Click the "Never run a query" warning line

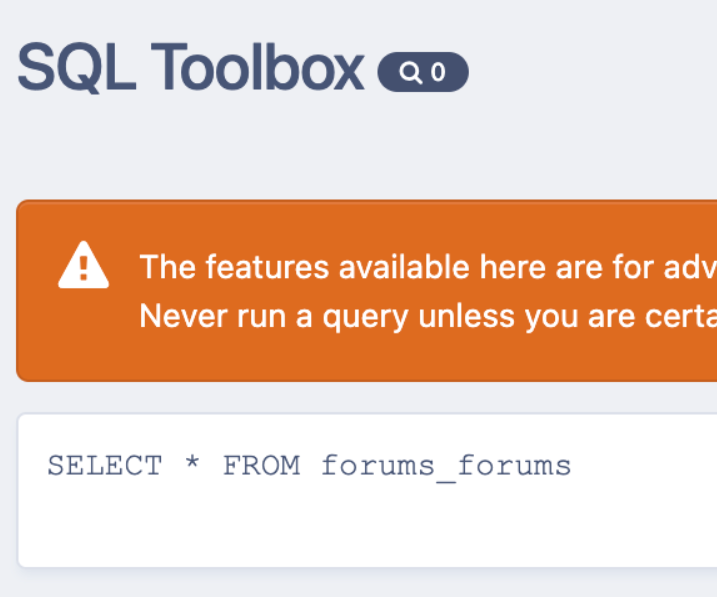(x=428, y=316)
